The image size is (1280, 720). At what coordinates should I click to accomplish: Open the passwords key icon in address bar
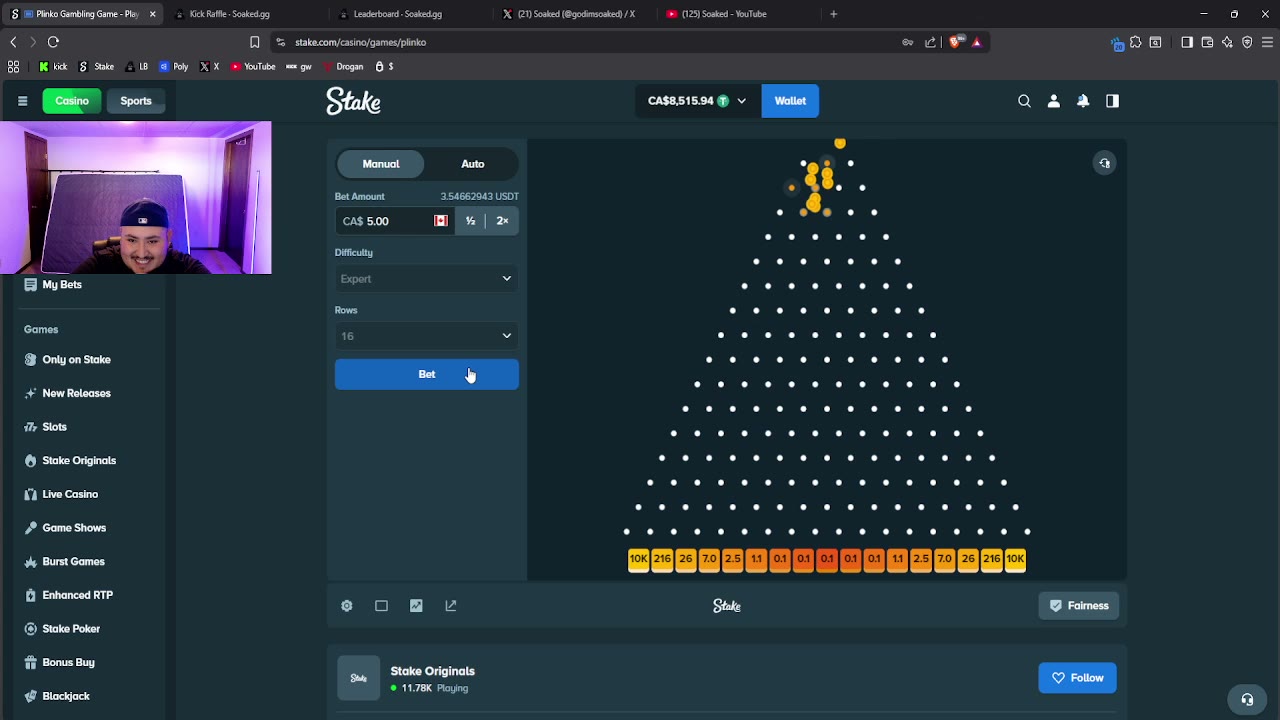coord(907,42)
